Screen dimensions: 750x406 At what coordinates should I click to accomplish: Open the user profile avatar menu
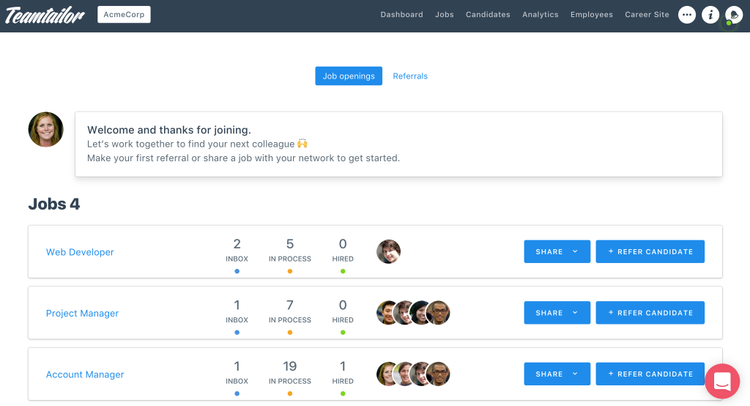coord(734,15)
